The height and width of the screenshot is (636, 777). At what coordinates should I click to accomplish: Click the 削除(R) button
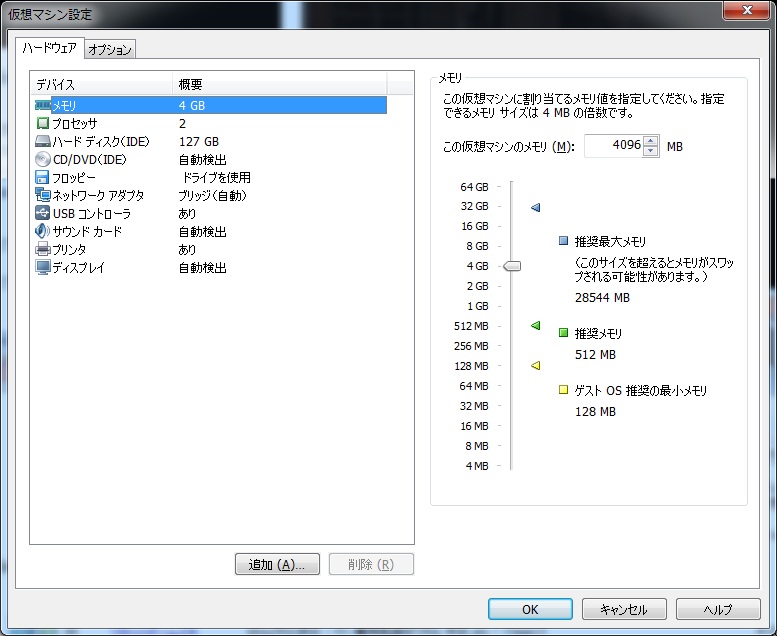click(x=371, y=564)
